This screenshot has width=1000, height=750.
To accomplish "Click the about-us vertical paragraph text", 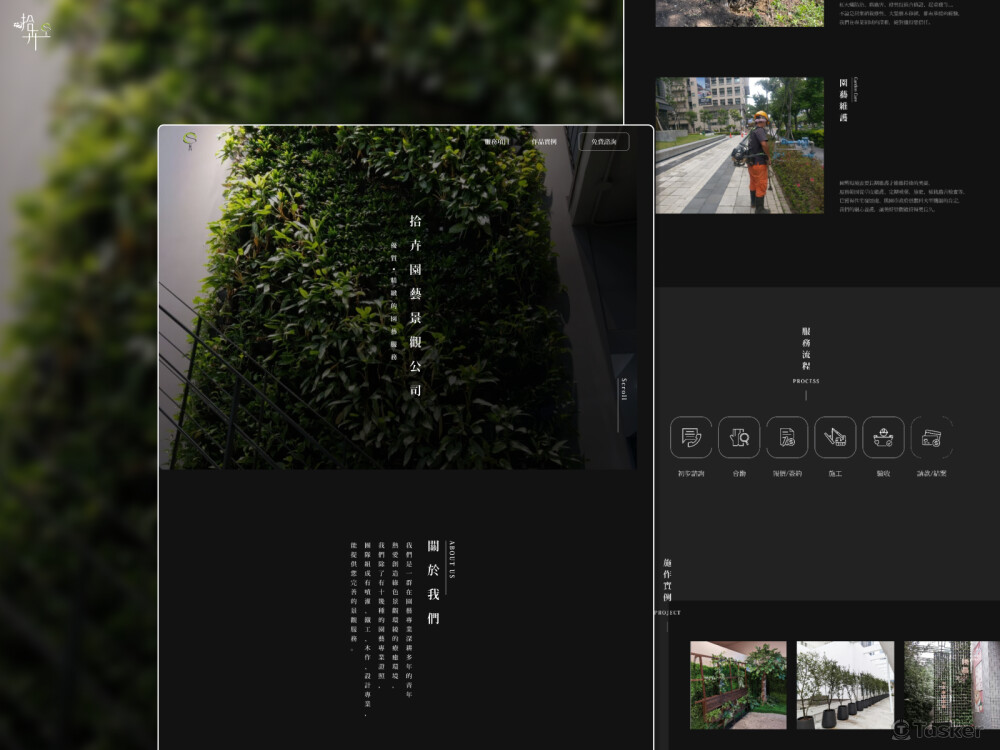I will 381,628.
